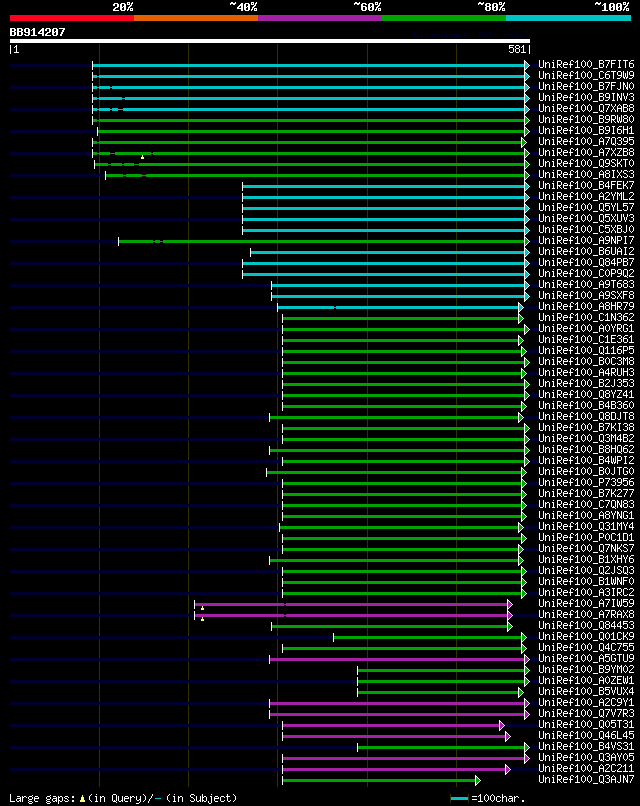640x806 pixels.
Task: Select the UniRef100_A2YML2 label
Action: [x=586, y=197]
